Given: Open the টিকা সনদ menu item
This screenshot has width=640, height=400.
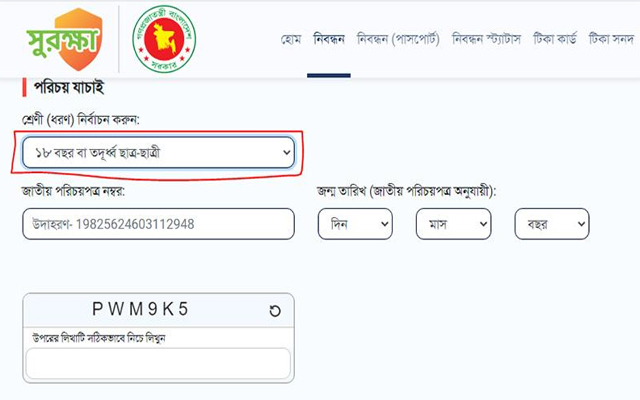Looking at the screenshot, I should click(x=611, y=39).
